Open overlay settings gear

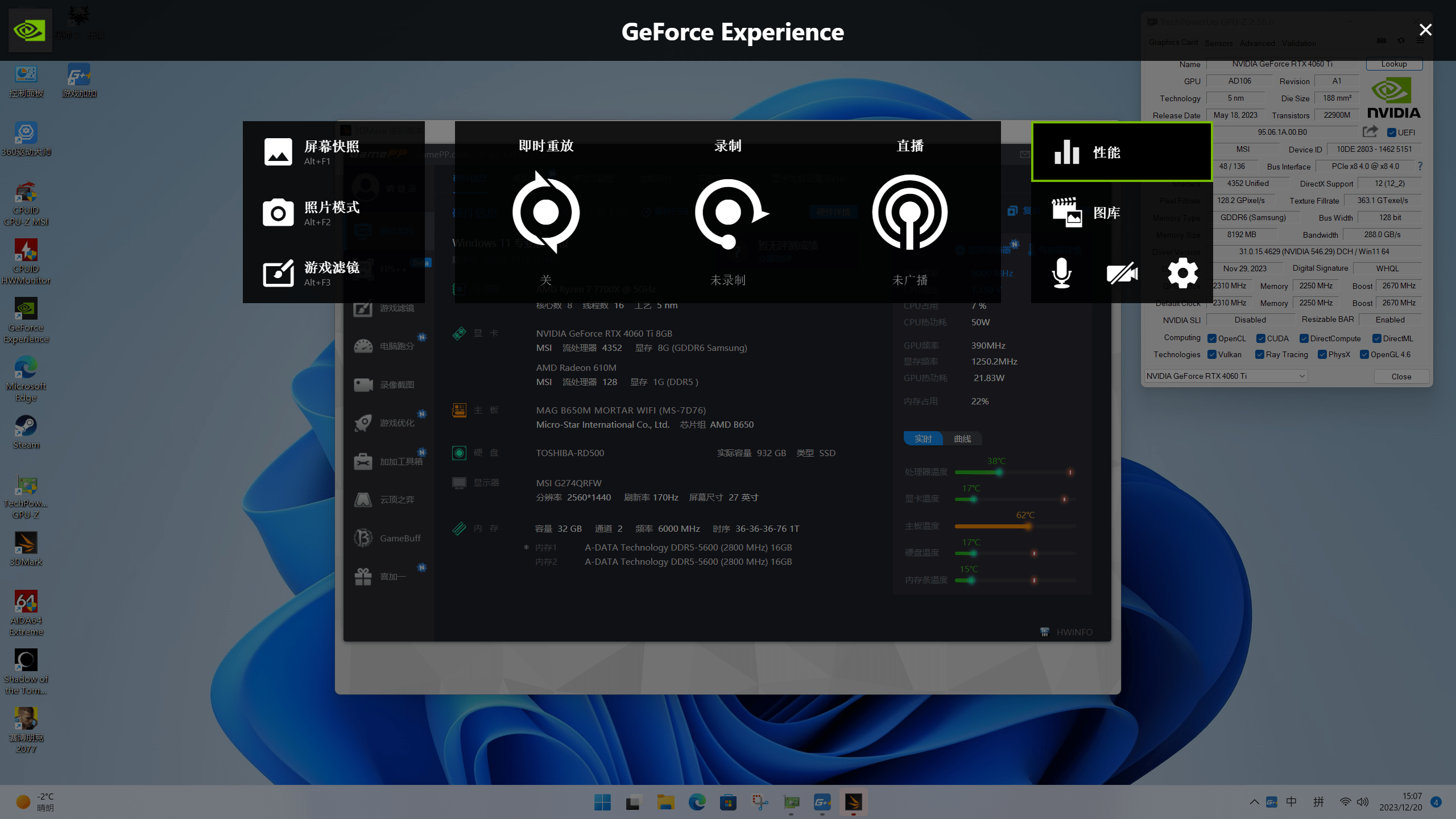click(1183, 273)
